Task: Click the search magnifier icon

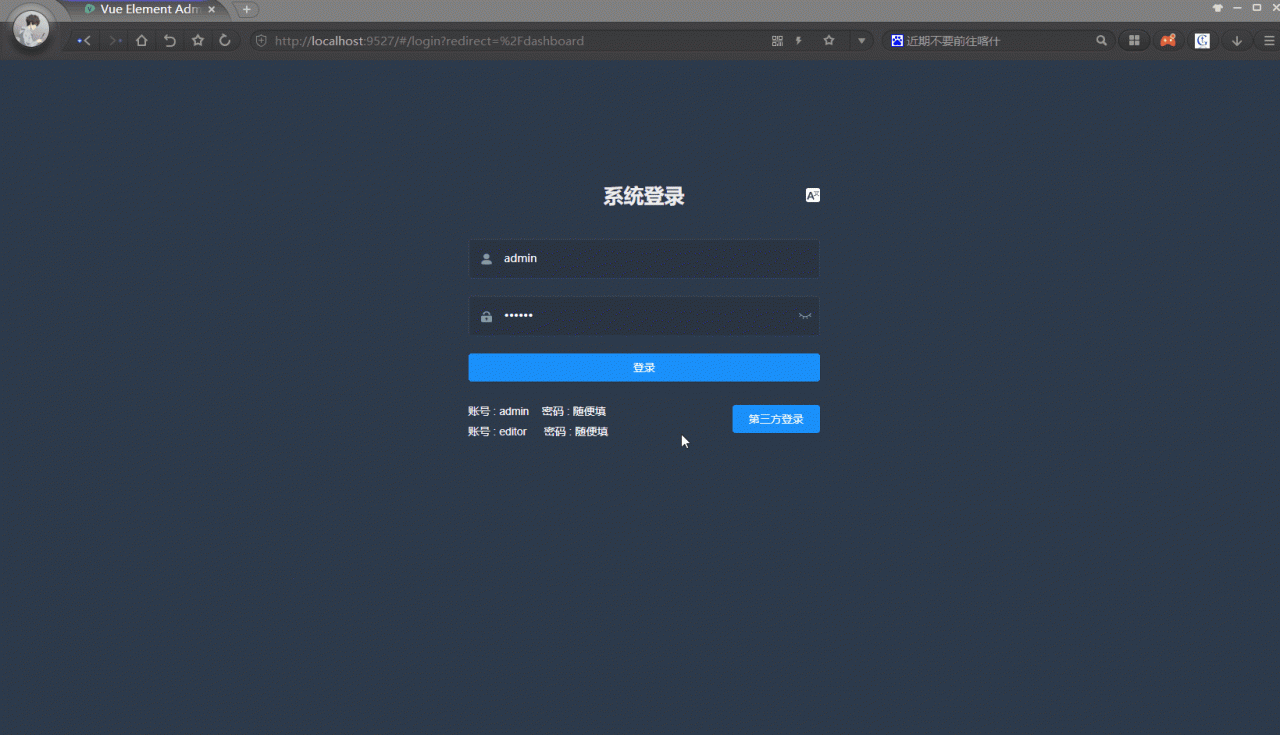Action: coord(1101,41)
